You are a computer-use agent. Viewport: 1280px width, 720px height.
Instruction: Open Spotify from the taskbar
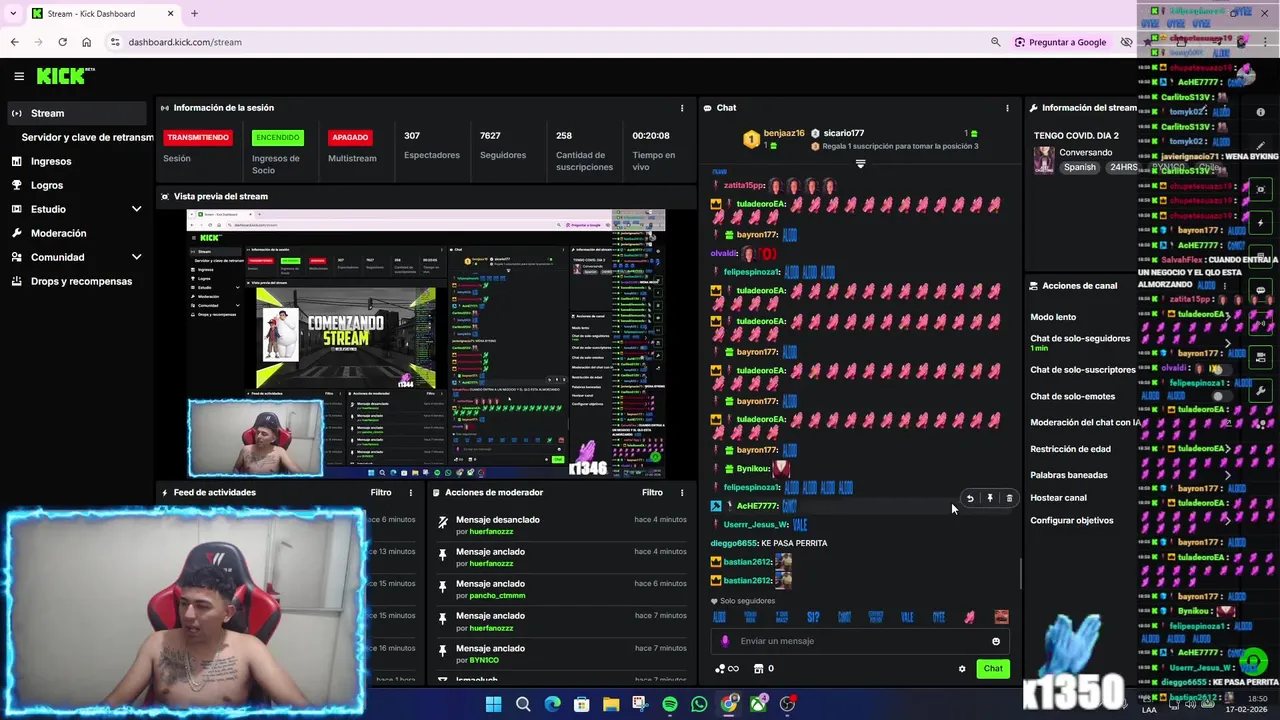tap(670, 704)
